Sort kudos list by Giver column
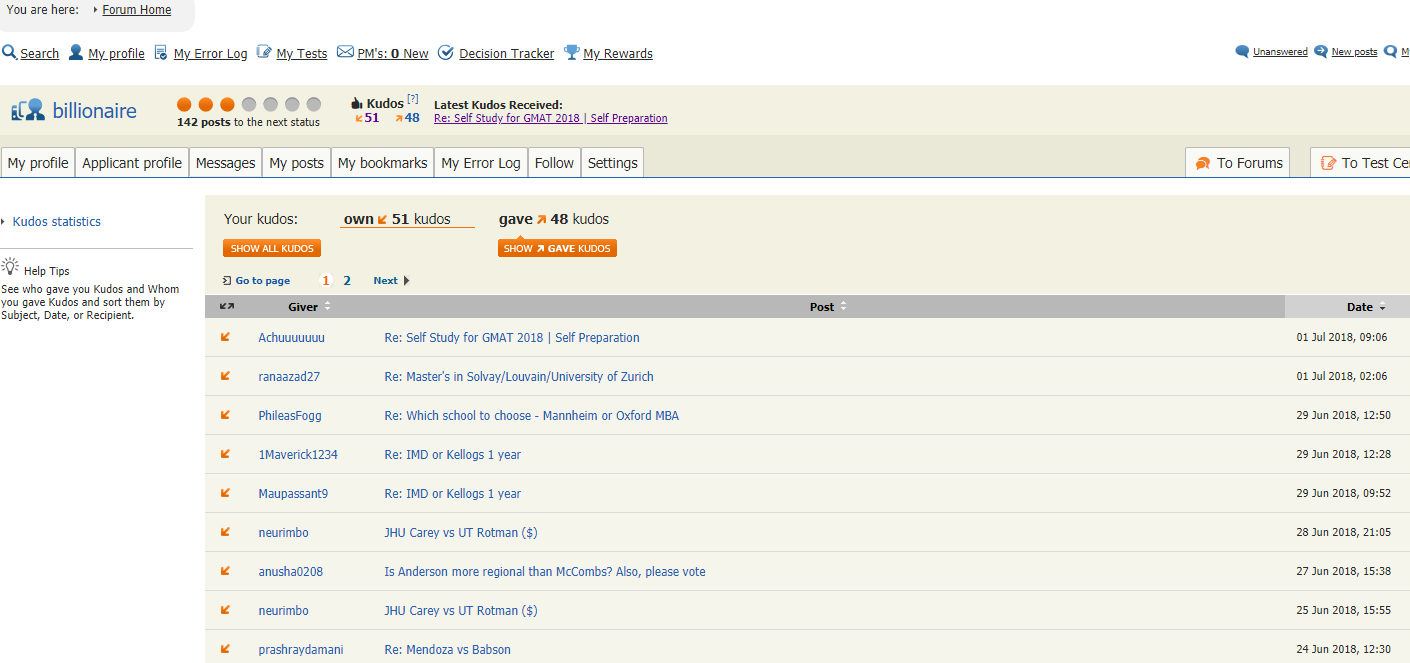1410x663 pixels. coord(303,307)
